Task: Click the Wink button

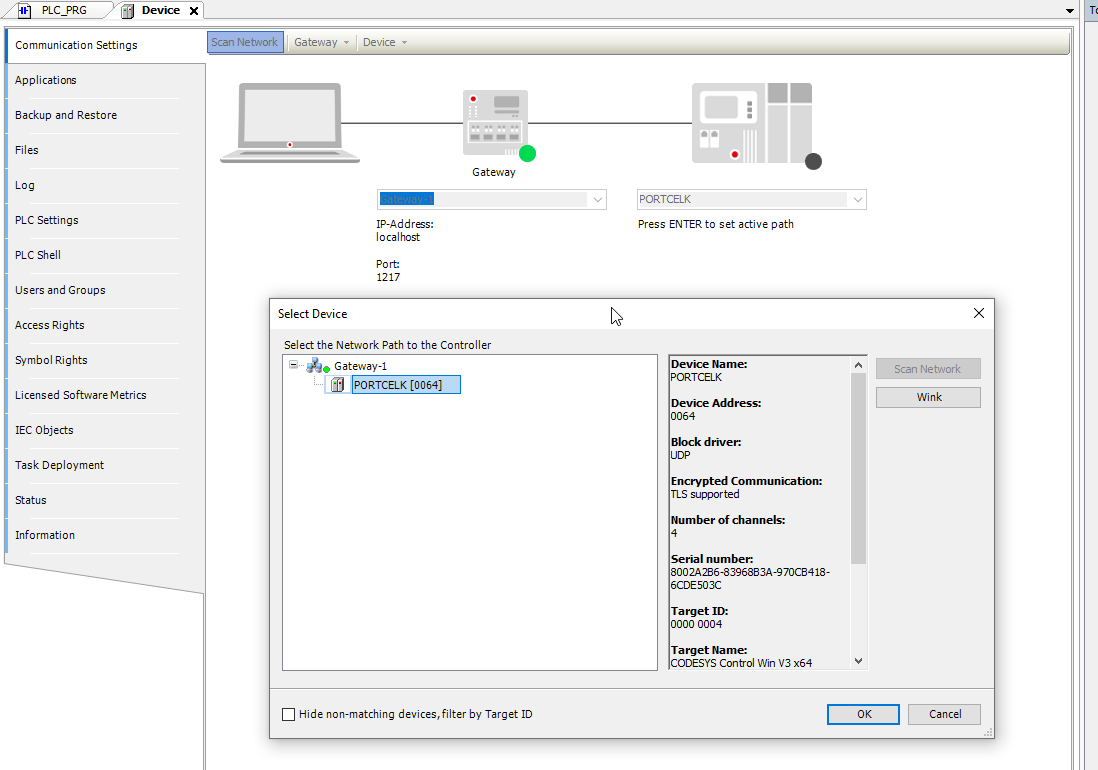Action: (x=928, y=397)
